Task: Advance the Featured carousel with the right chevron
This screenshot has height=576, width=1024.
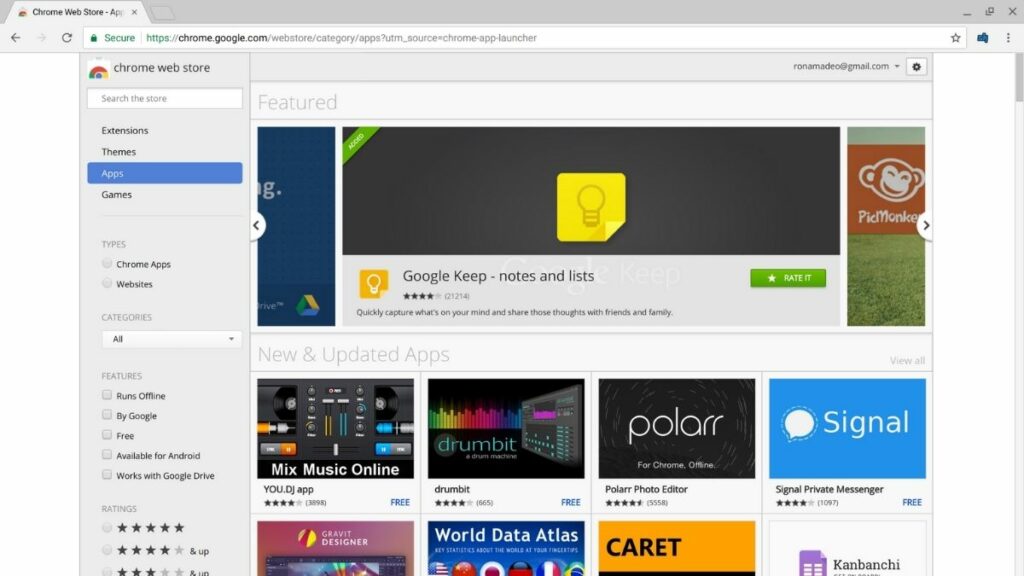Action: tap(926, 225)
